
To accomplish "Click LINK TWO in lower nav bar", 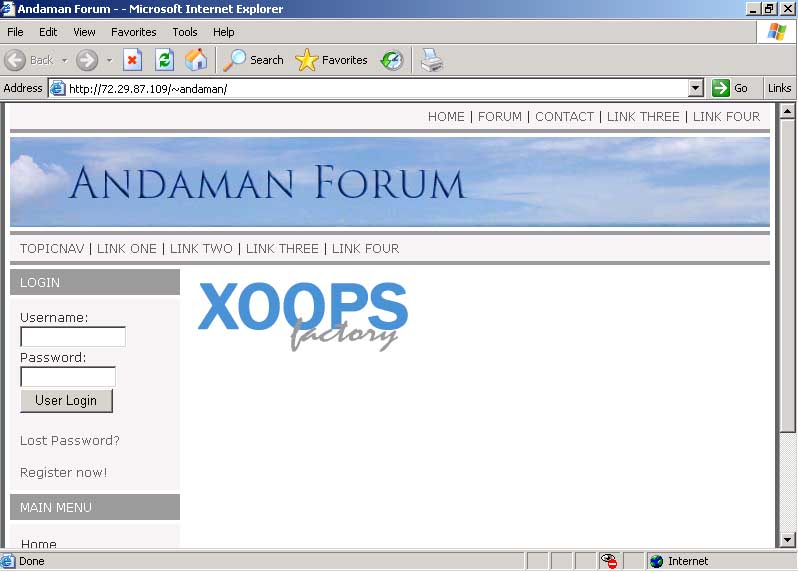I will tap(201, 248).
